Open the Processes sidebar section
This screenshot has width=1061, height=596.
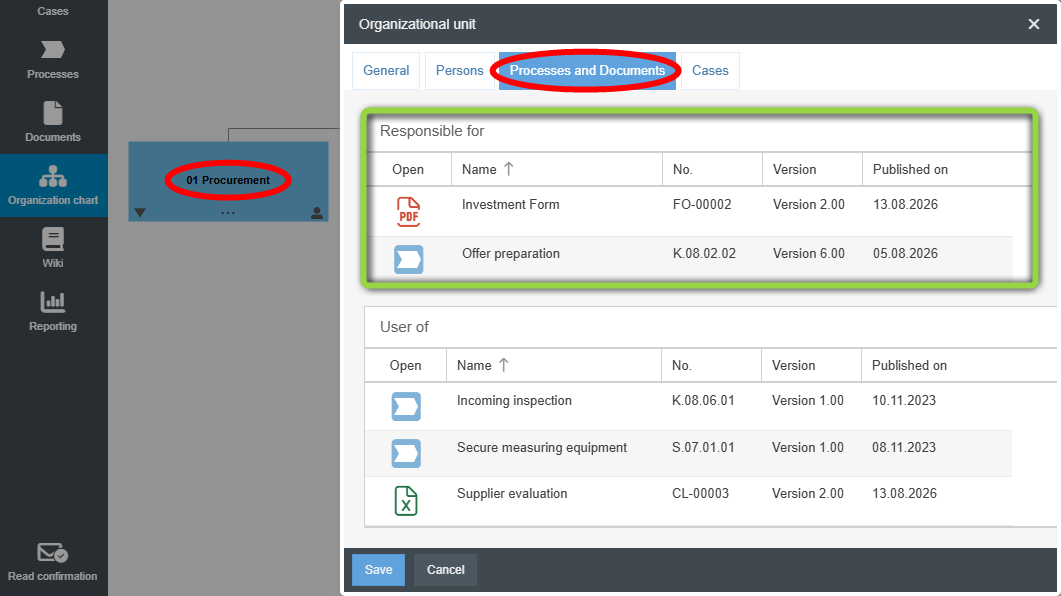53,60
